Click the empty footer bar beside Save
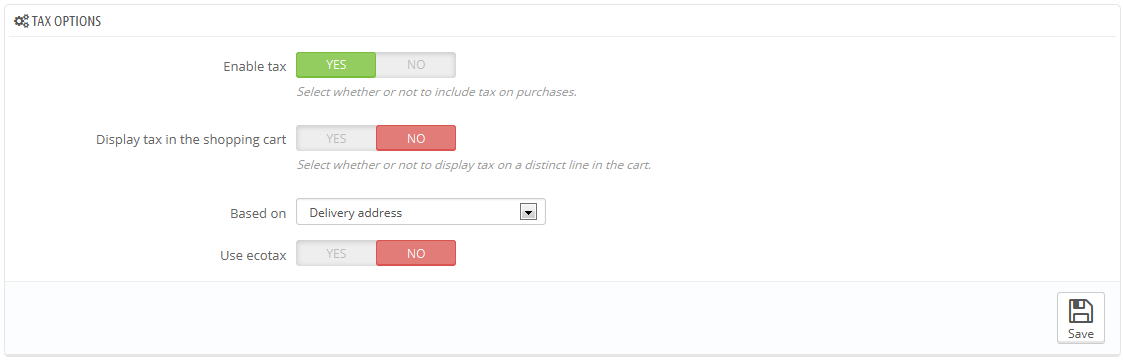This screenshot has height=361, width=1123. pos(530,317)
